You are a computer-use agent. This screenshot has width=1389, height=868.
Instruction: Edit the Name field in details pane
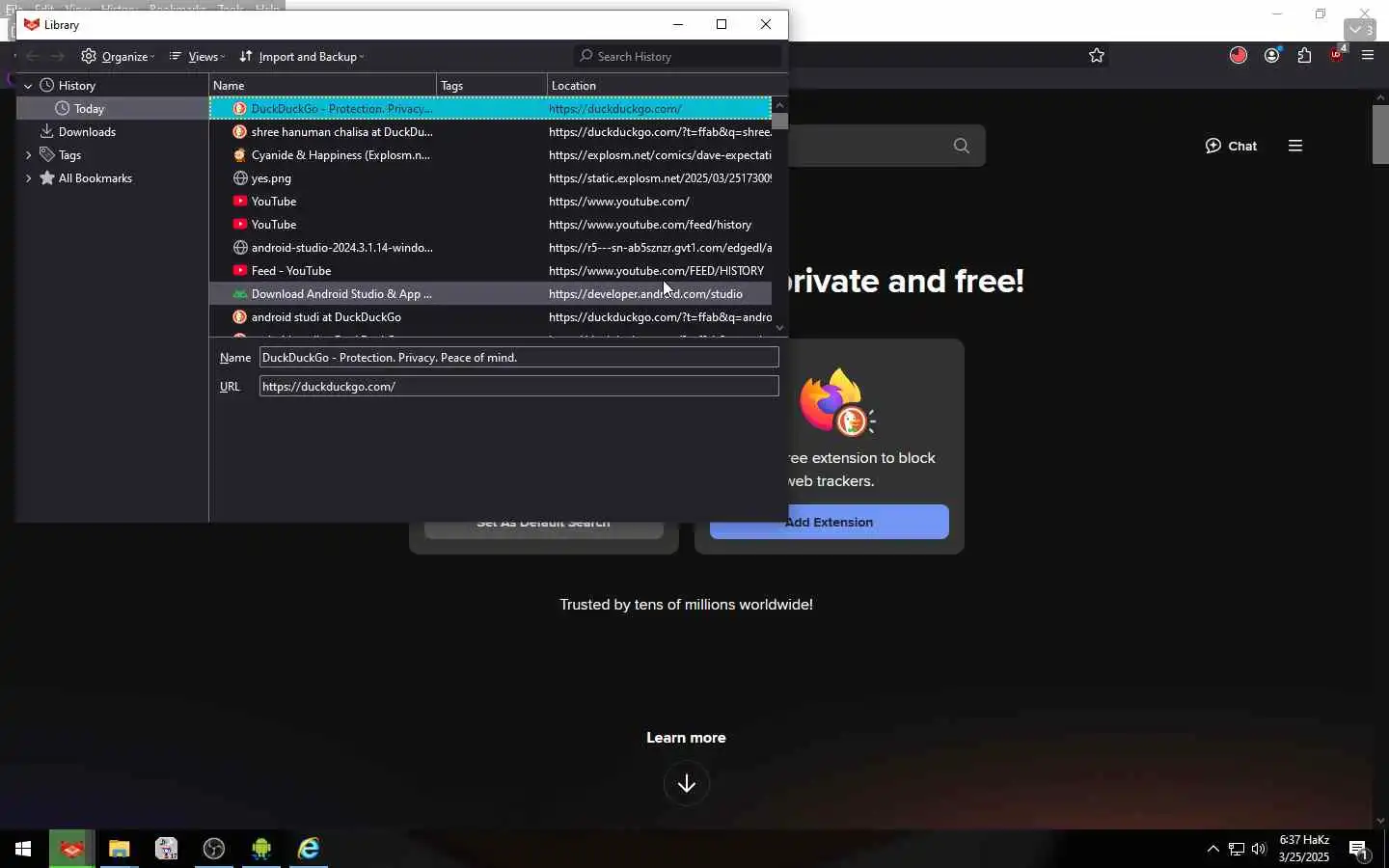[x=519, y=358]
